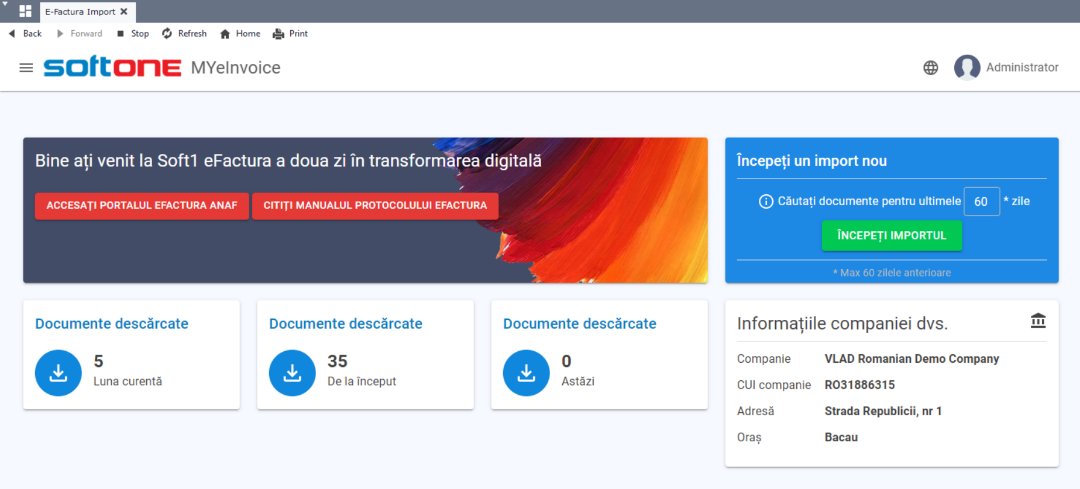Open the Administrator avatar icon
This screenshot has width=1080, height=489.
[x=967, y=67]
